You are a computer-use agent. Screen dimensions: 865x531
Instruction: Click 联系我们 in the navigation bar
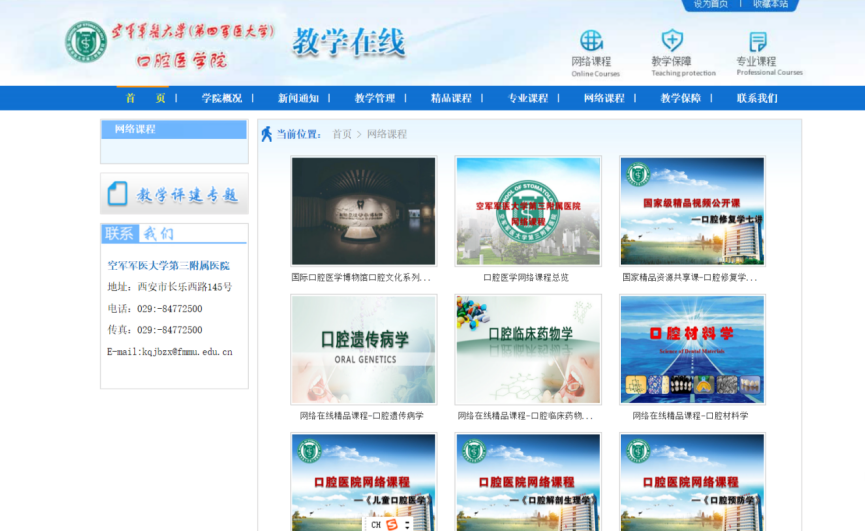pyautogui.click(x=757, y=98)
